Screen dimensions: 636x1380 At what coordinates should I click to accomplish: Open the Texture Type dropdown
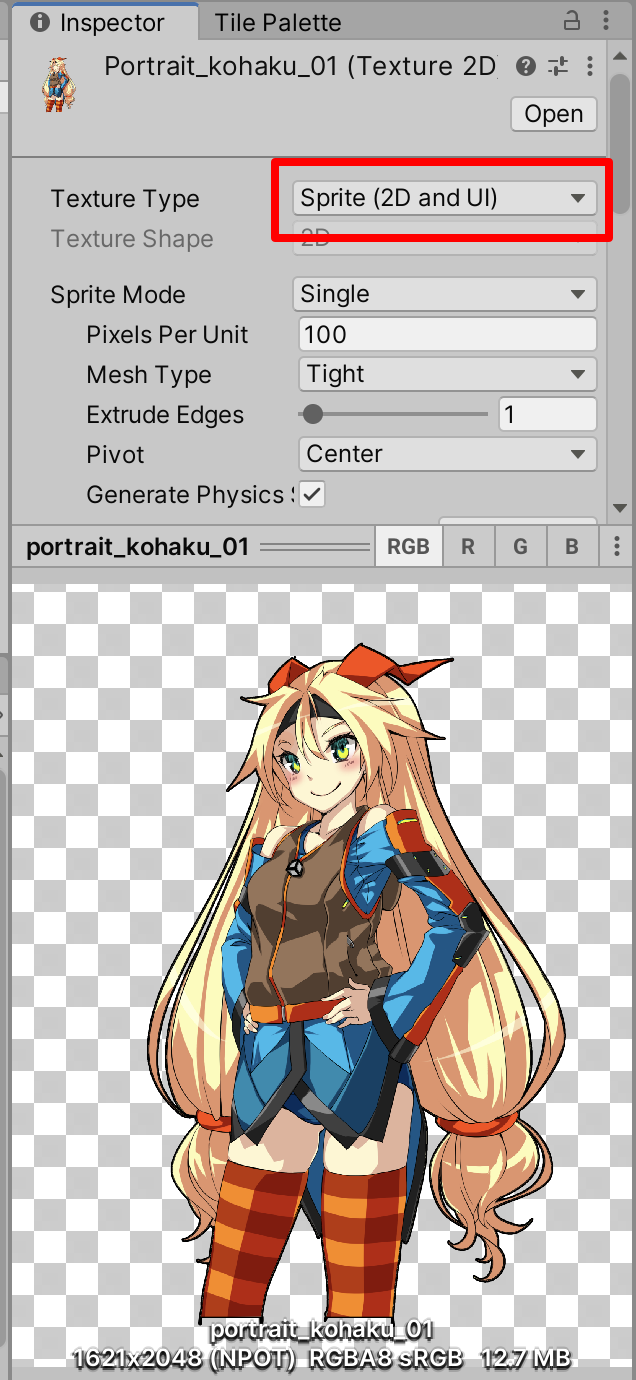(445, 198)
